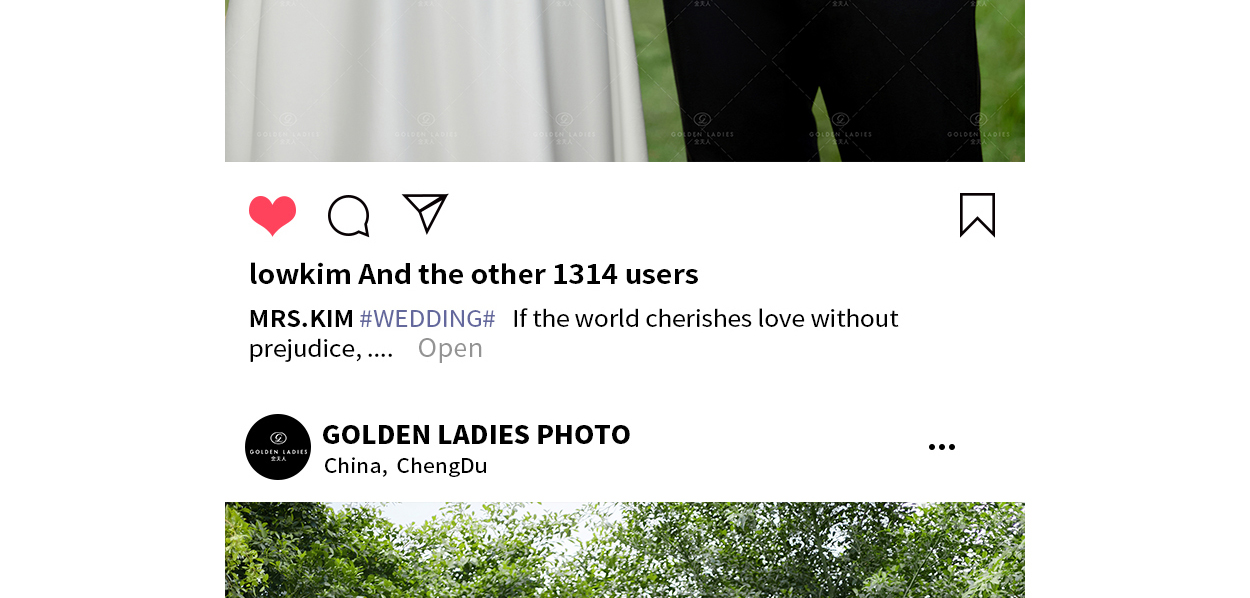The image size is (1250, 598).
Task: Open the wedding dress photo above
Action: click(625, 81)
